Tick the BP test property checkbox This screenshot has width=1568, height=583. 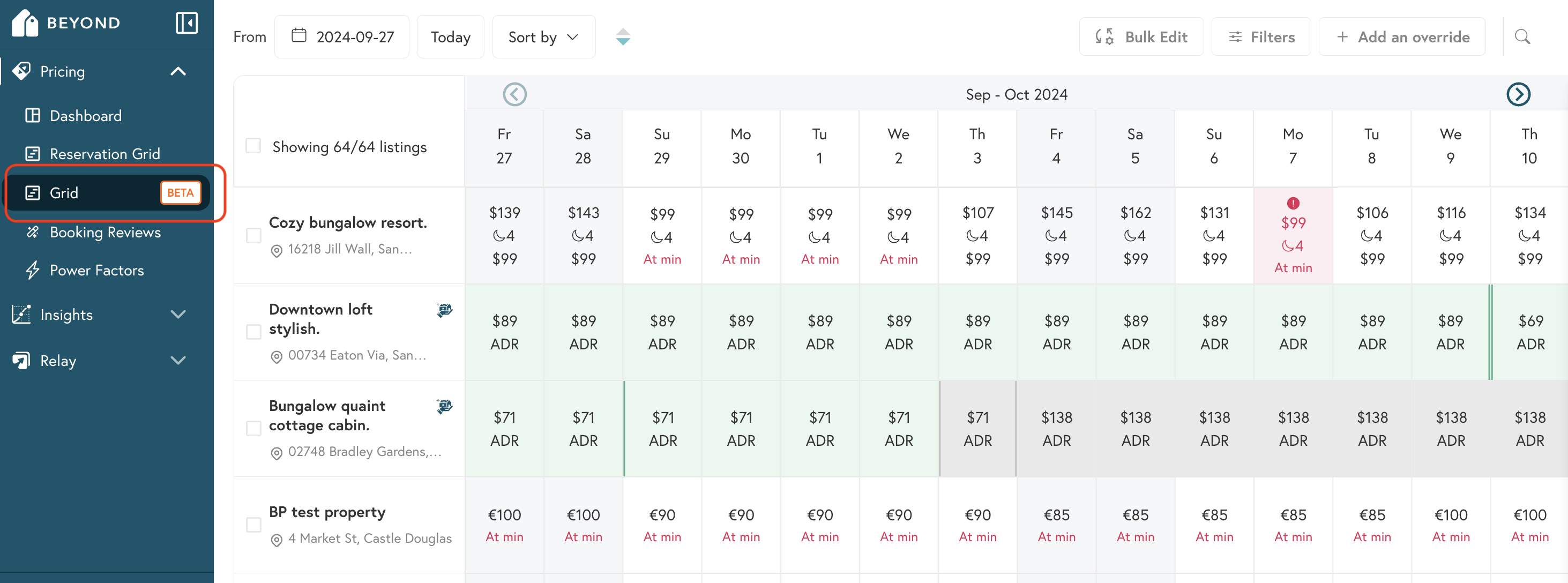point(253,525)
